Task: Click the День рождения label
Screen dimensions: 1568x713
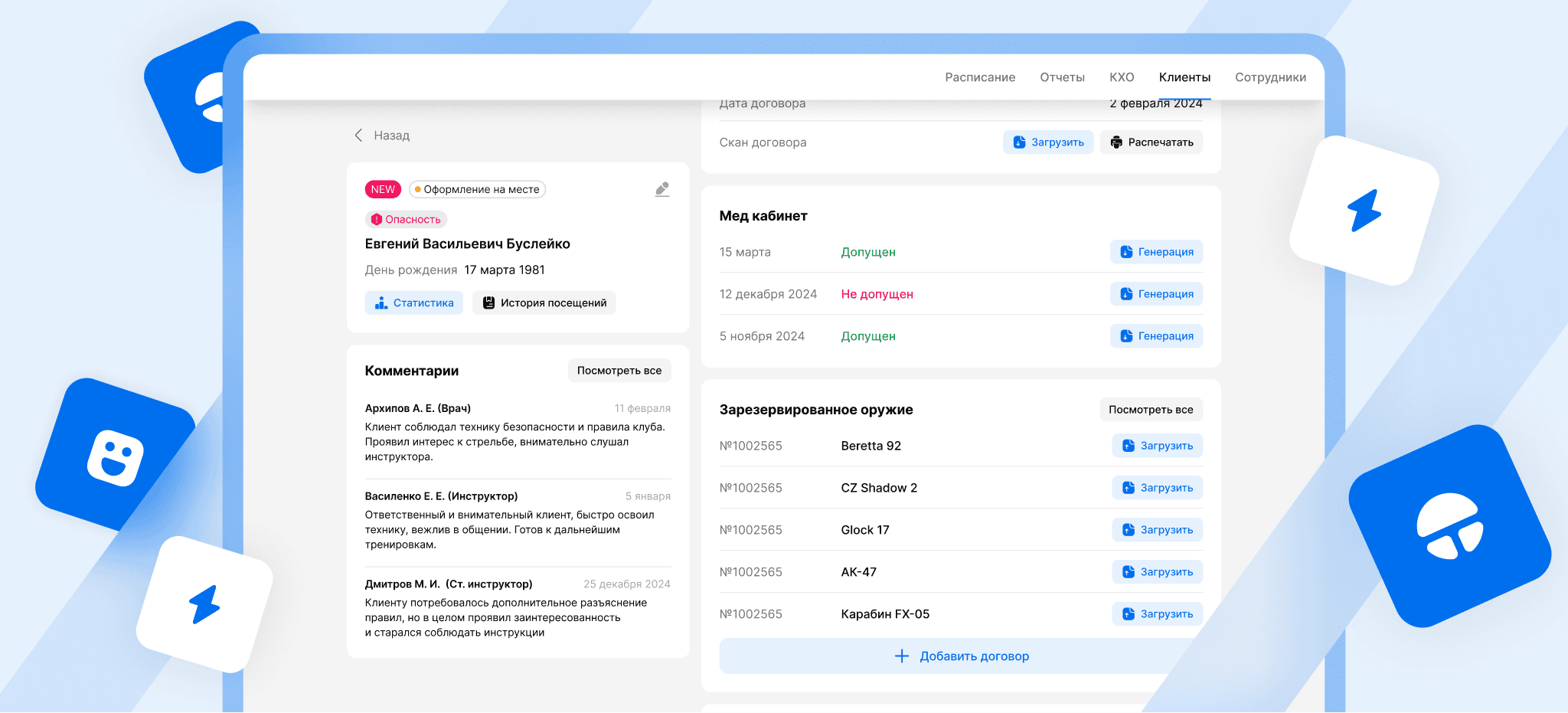Action: click(x=411, y=270)
